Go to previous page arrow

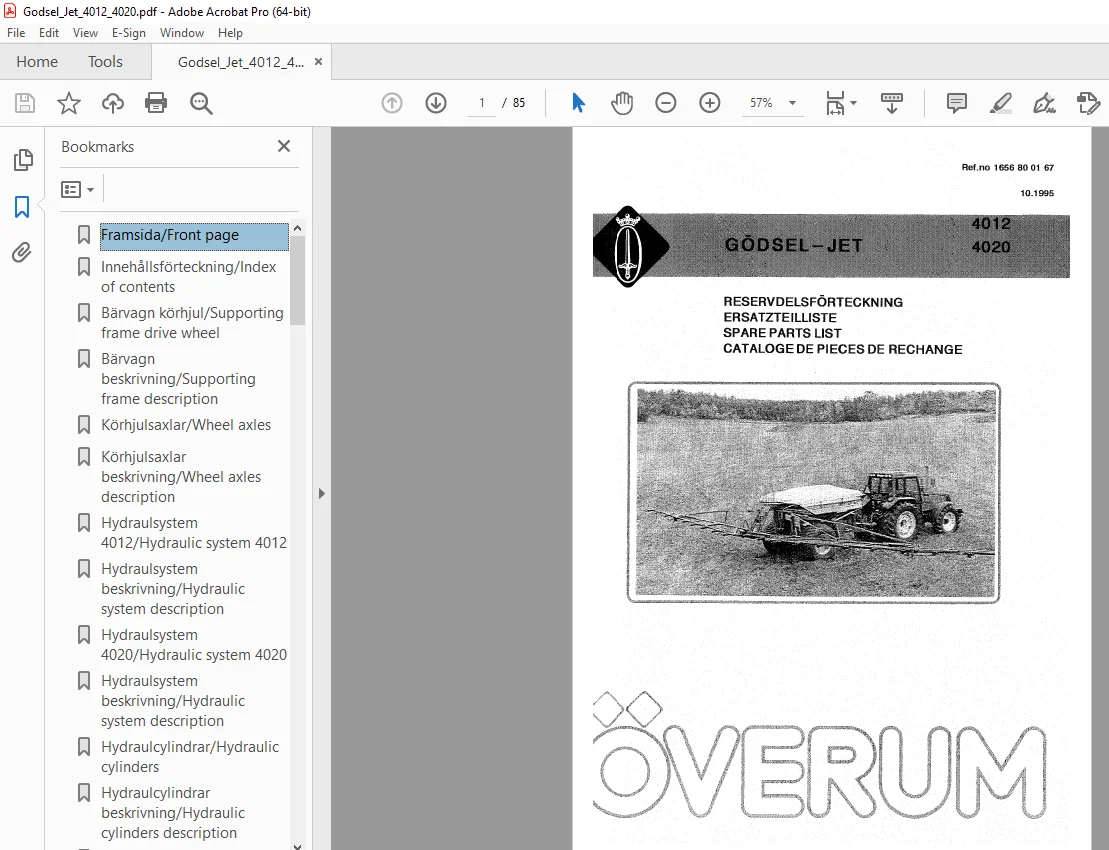coord(392,103)
